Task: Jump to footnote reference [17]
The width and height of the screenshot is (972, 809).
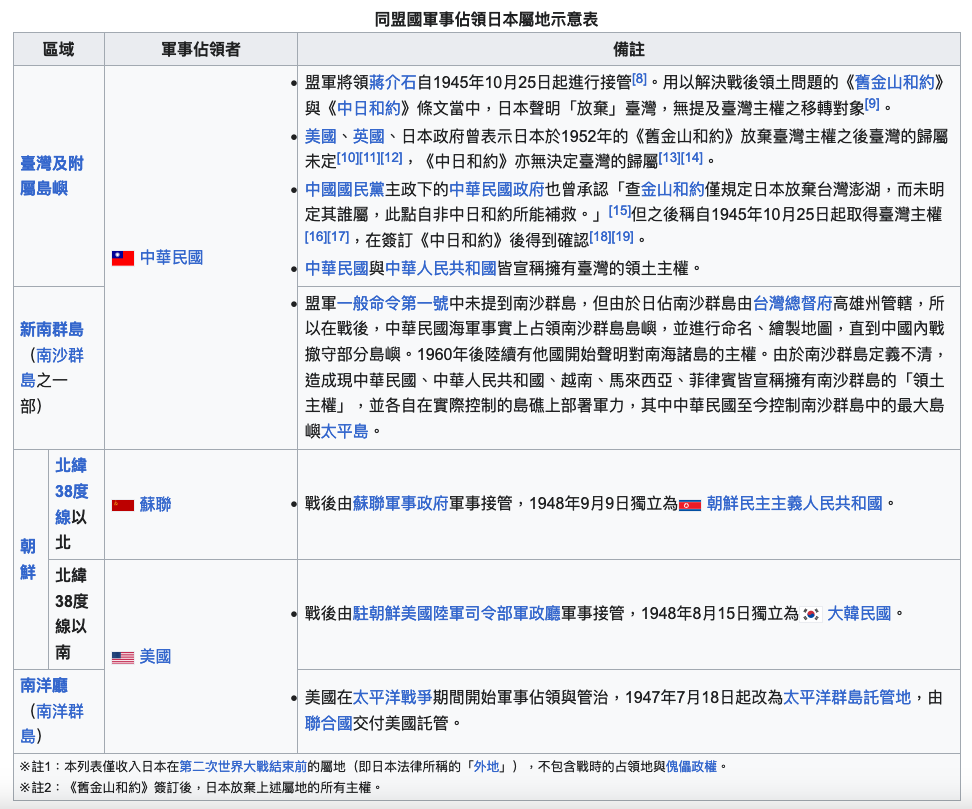Action: coord(338,236)
